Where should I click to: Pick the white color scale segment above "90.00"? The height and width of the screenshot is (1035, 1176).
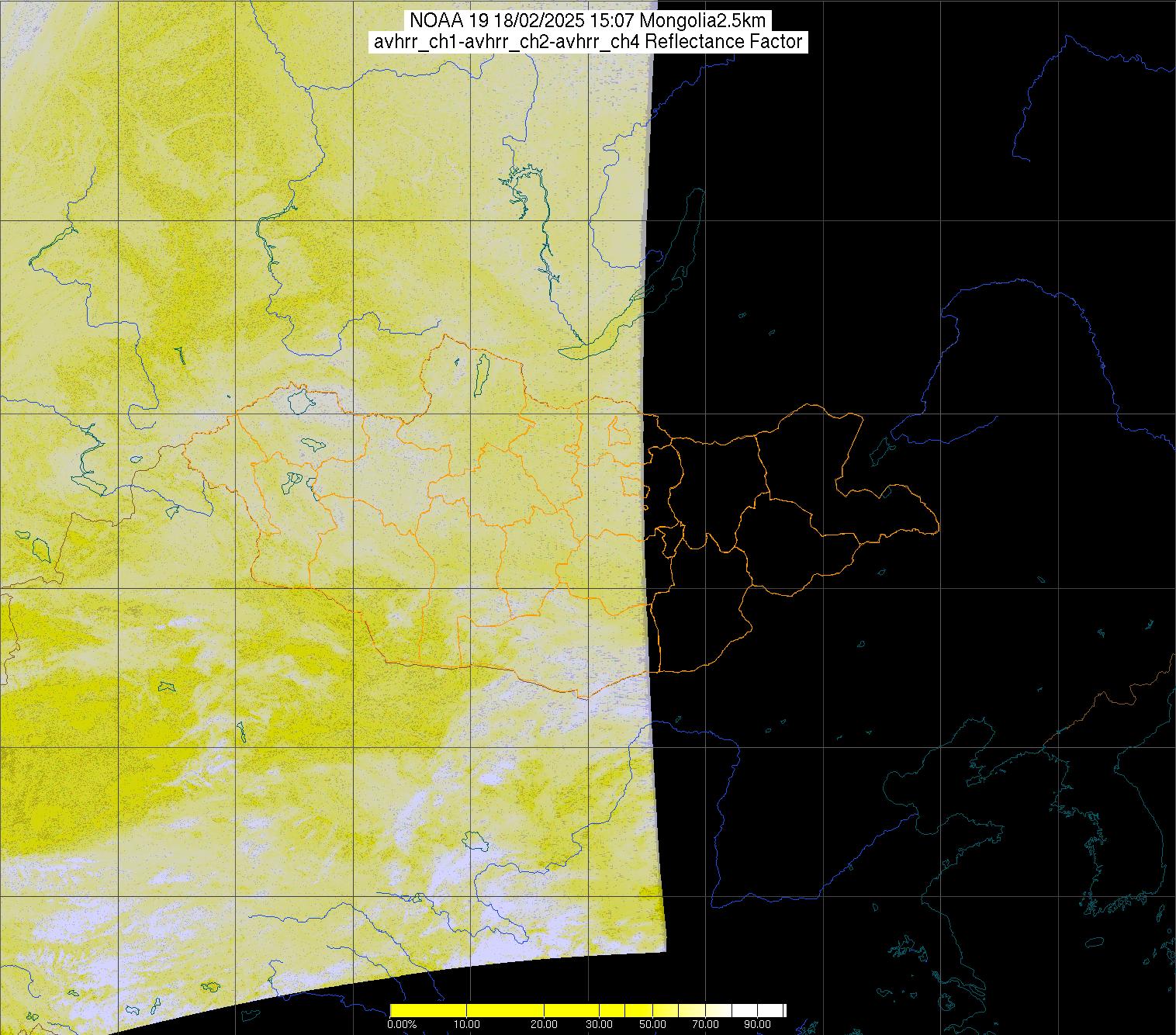(x=770, y=1010)
